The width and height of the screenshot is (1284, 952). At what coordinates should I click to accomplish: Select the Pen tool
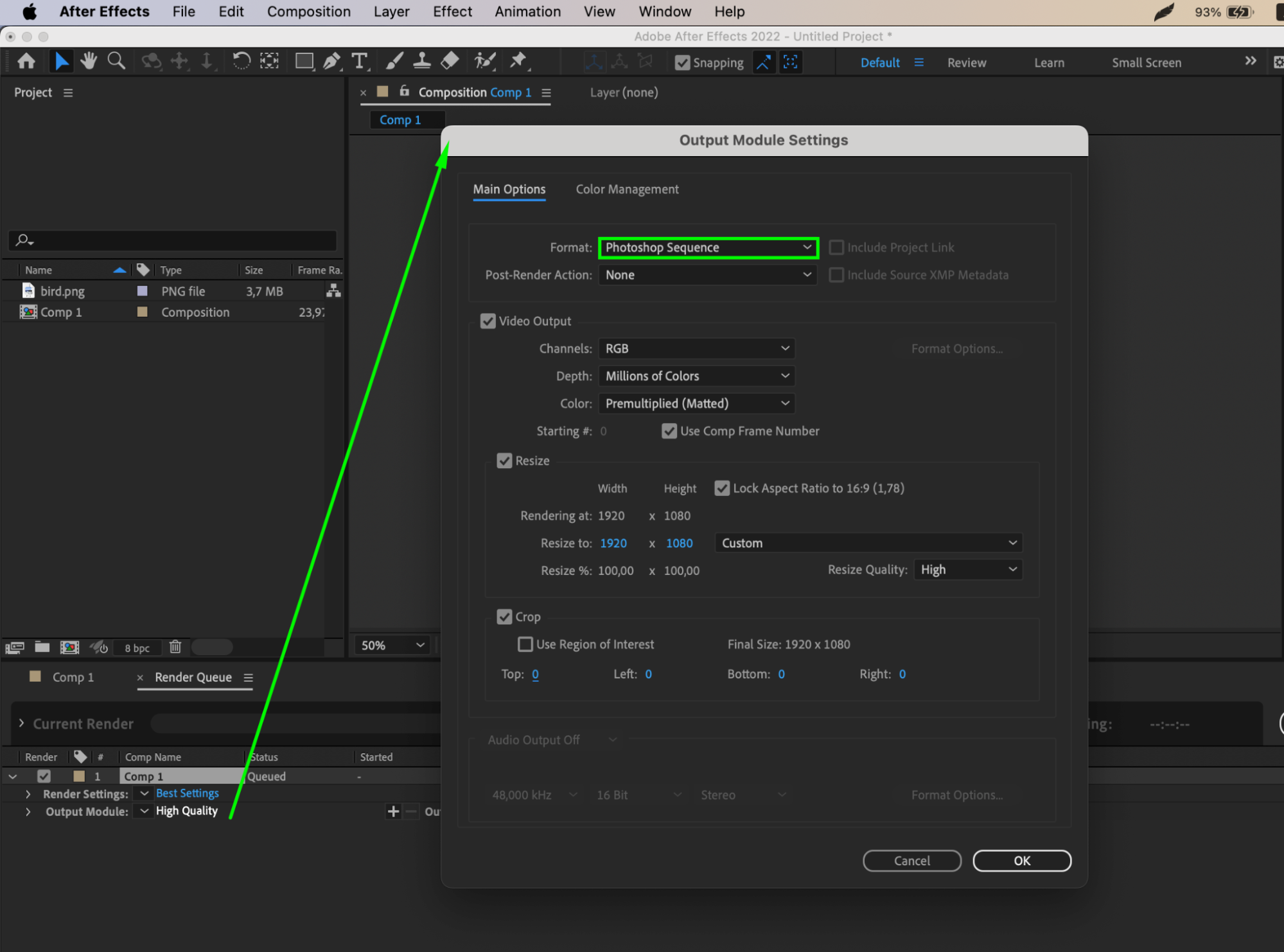(x=331, y=62)
